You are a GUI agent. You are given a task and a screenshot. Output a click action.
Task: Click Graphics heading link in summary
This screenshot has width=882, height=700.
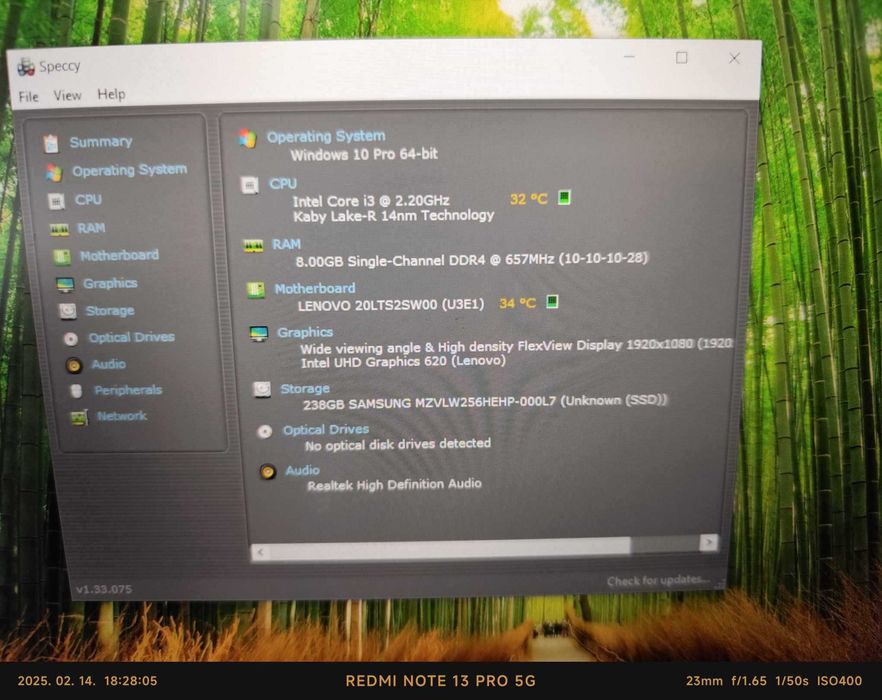(305, 332)
